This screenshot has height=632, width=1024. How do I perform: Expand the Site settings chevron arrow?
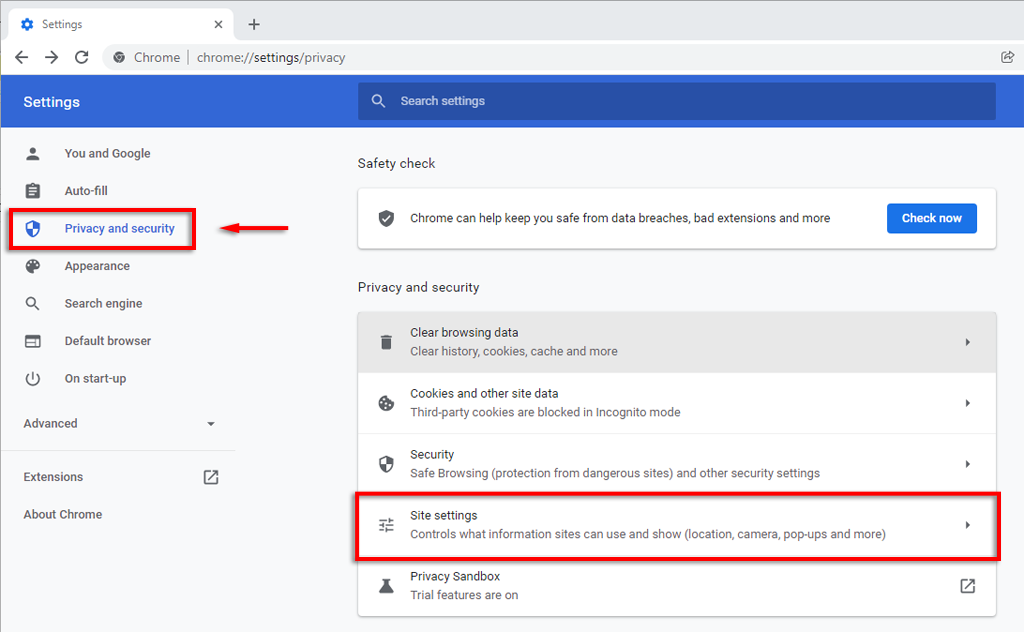pos(967,525)
